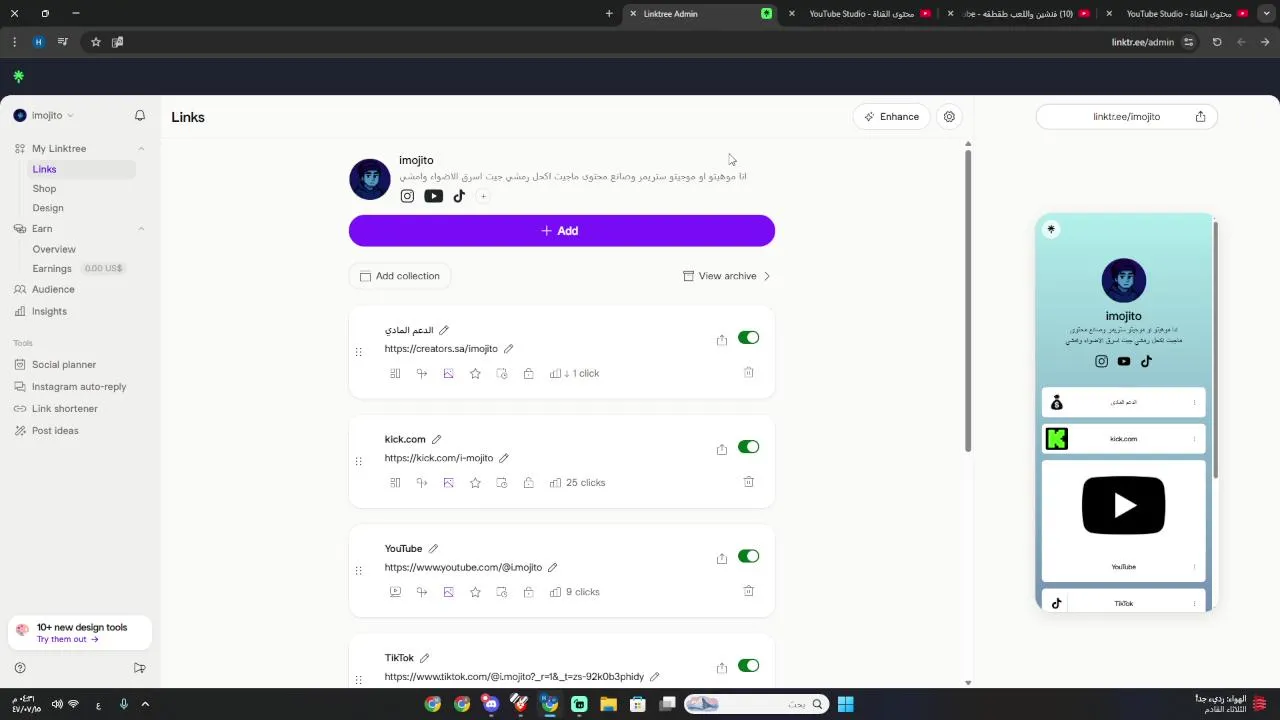Edit the YouTube link title
This screenshot has height=720, width=1280.
pos(433,549)
